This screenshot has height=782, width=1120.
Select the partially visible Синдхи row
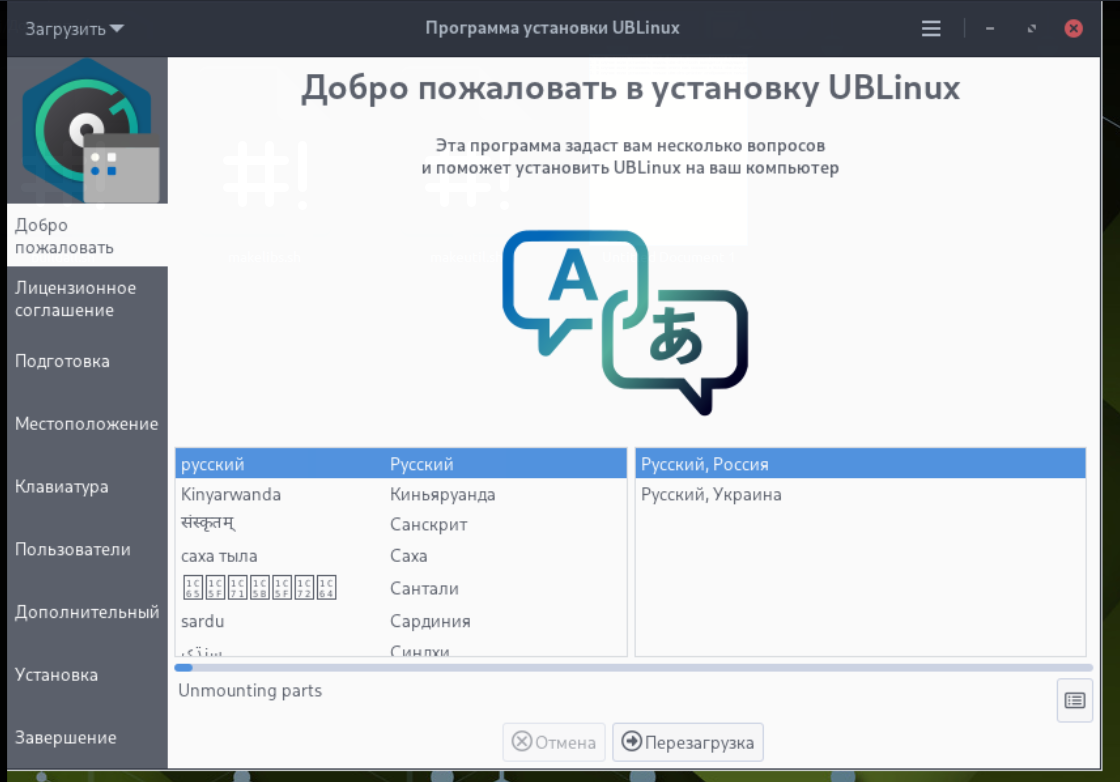pyautogui.click(x=401, y=648)
